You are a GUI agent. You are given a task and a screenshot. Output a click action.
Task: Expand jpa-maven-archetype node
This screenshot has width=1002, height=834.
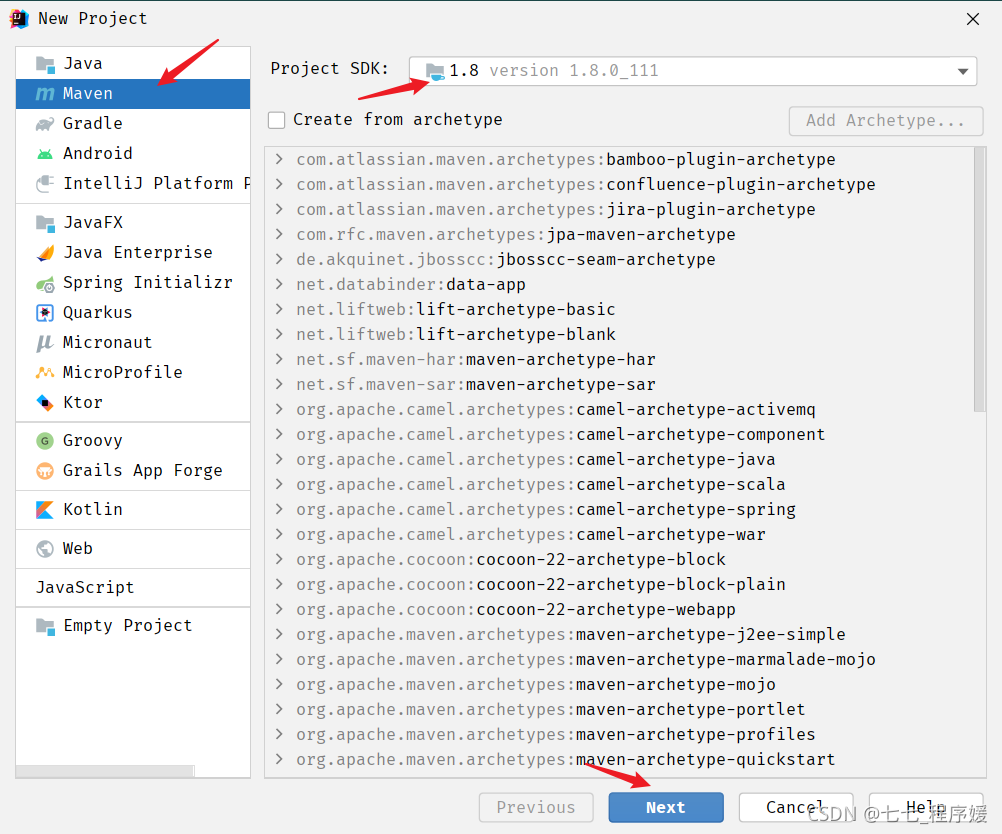[279, 234]
